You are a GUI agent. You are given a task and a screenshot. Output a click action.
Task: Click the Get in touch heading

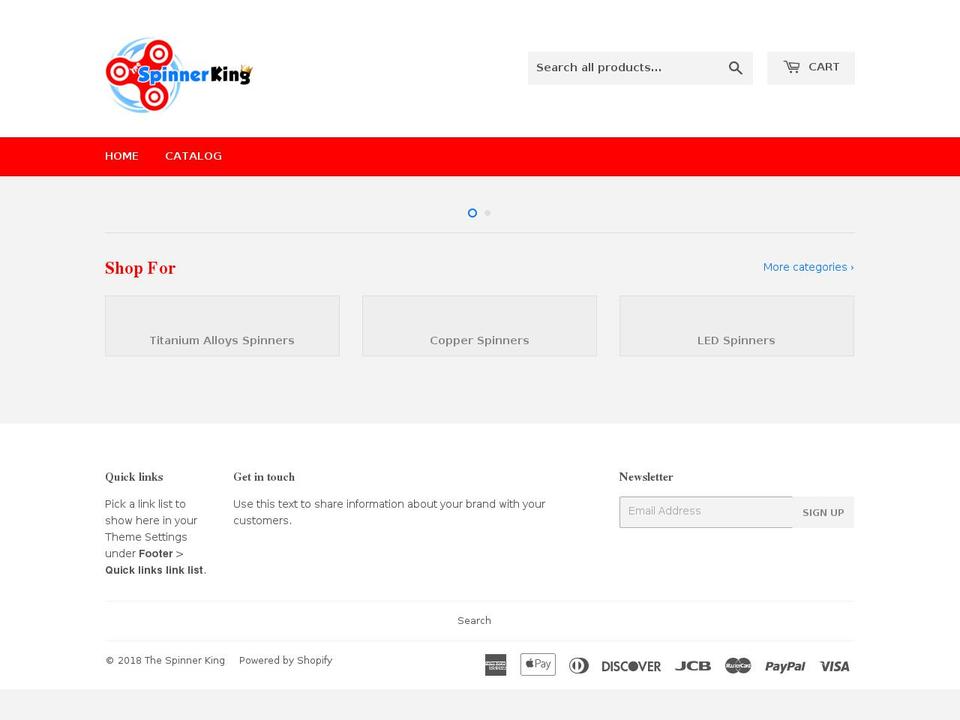point(264,477)
